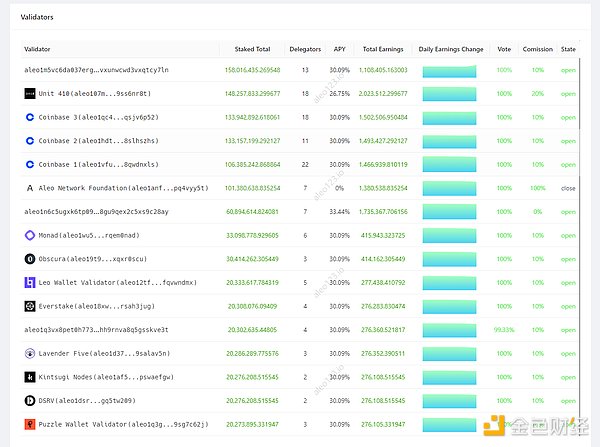This screenshot has width=600, height=447.
Task: Click the Aleo Network Foundation logo icon
Action: [x=30, y=188]
